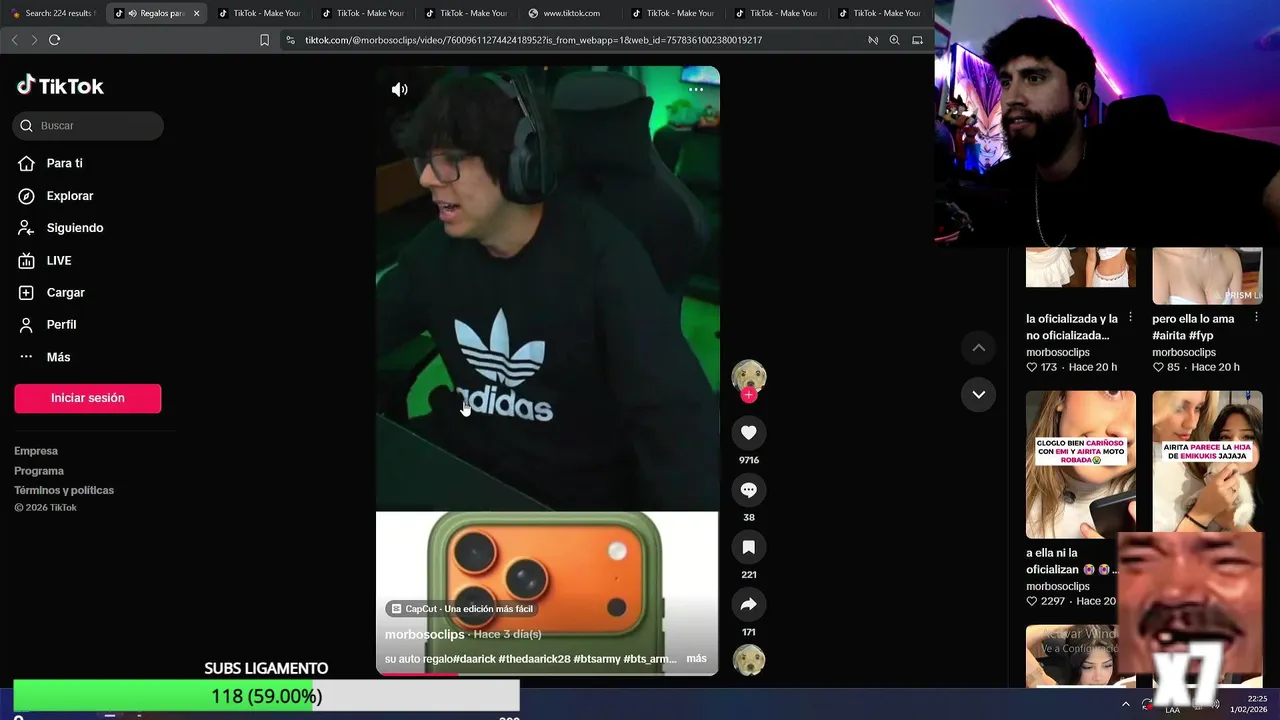
Task: Go back with browser back arrow
Action: click(14, 40)
